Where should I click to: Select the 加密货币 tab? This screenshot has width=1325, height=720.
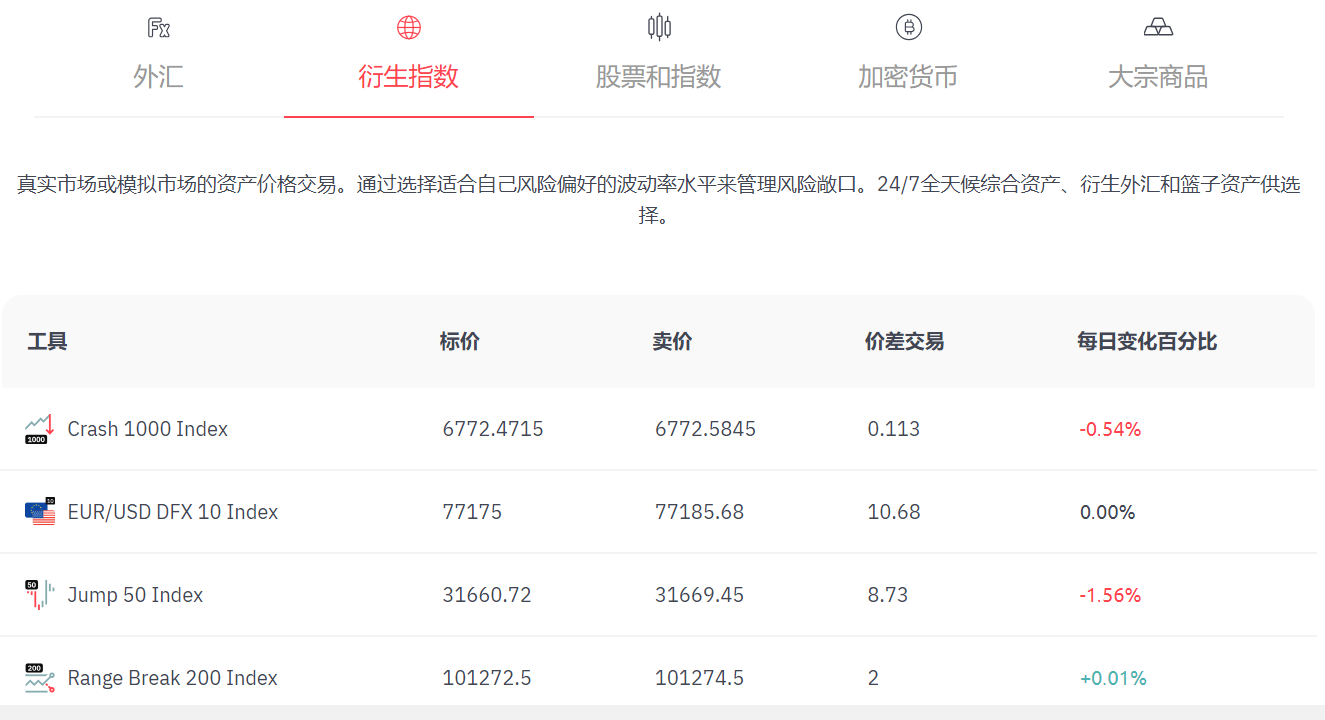point(908,77)
